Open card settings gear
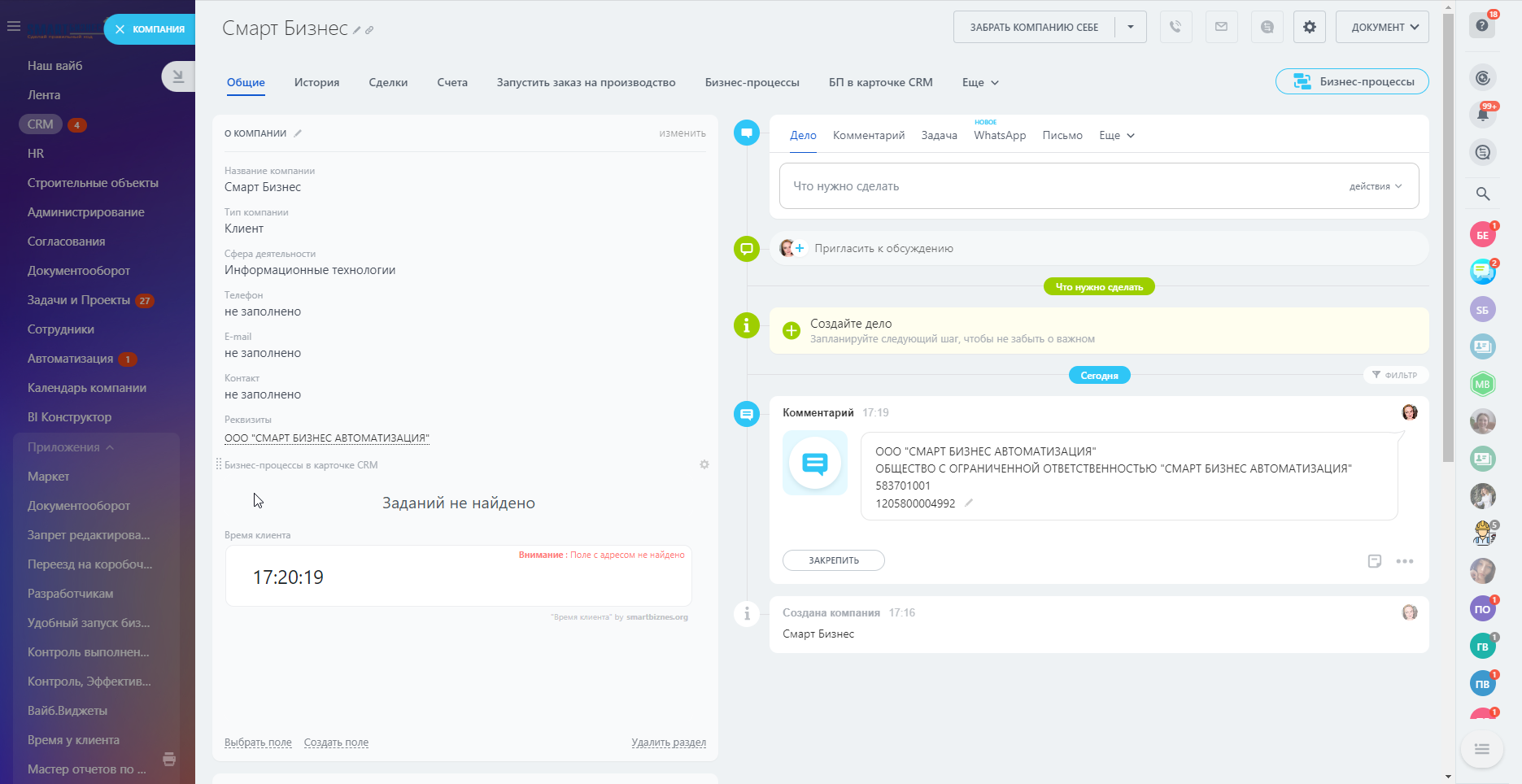The width and height of the screenshot is (1522, 784). pyautogui.click(x=1309, y=27)
